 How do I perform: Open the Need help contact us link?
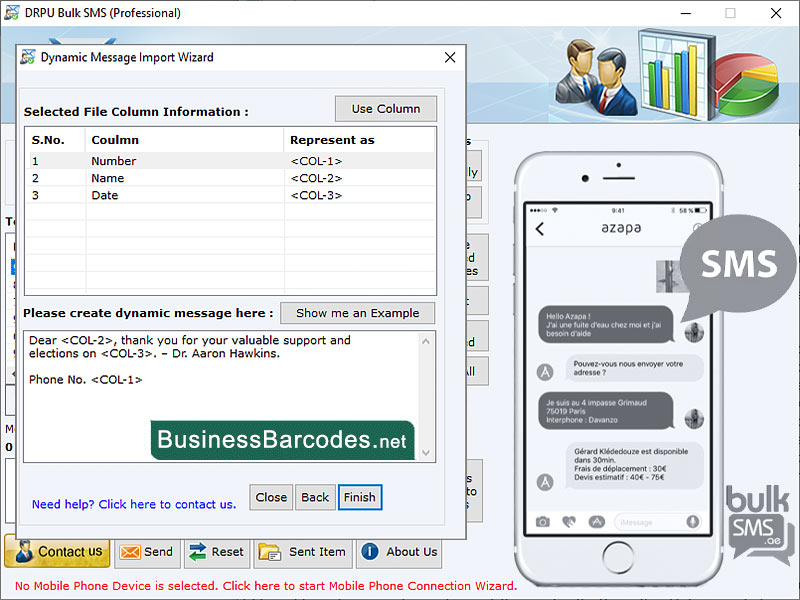tap(134, 504)
